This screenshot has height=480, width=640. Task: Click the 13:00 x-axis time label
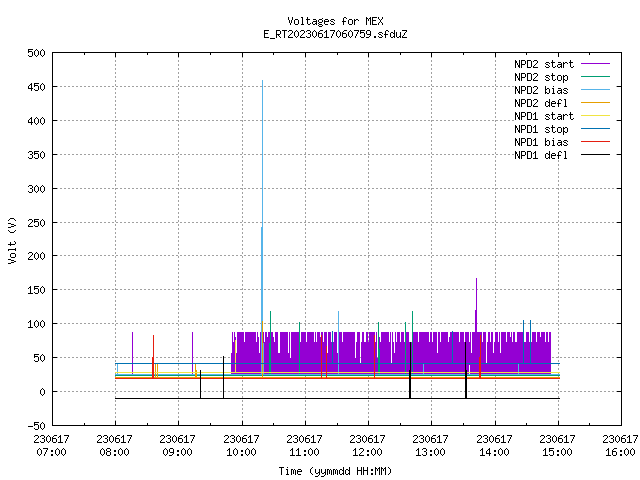point(431,452)
